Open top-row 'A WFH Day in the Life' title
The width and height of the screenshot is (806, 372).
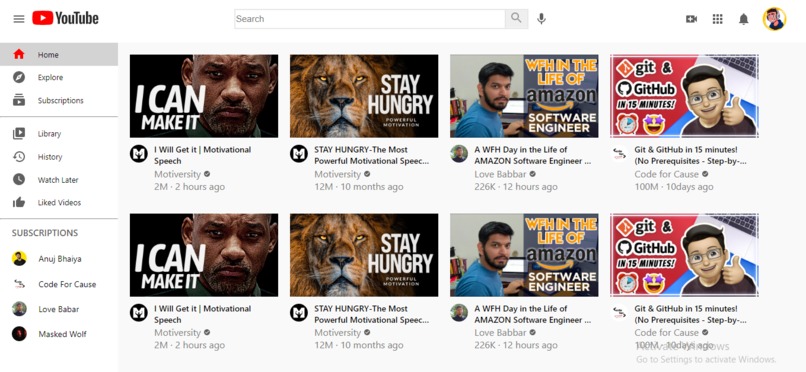pyautogui.click(x=533, y=155)
